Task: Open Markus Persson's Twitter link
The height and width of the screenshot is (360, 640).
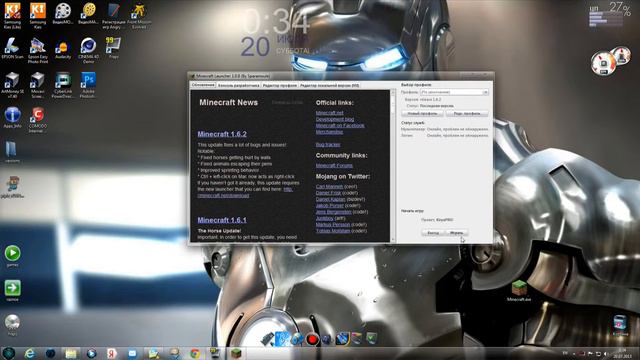Action: (x=333, y=224)
